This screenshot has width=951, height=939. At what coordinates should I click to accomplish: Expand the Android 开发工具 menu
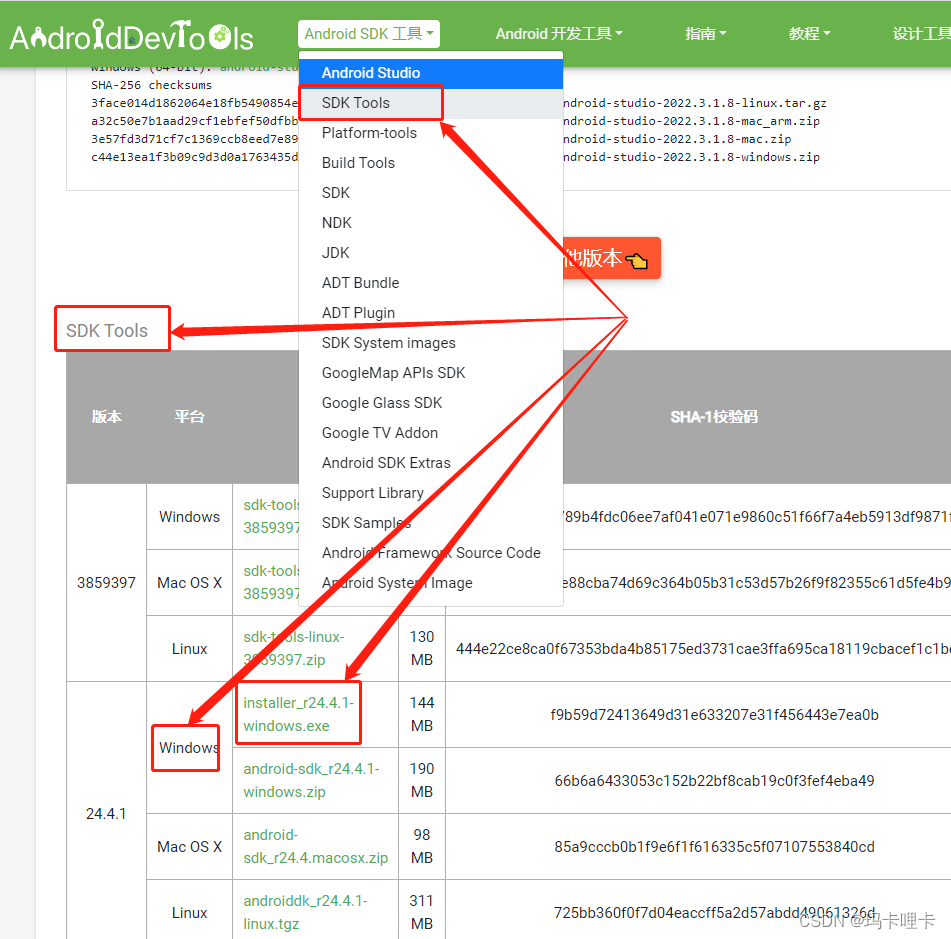(559, 34)
